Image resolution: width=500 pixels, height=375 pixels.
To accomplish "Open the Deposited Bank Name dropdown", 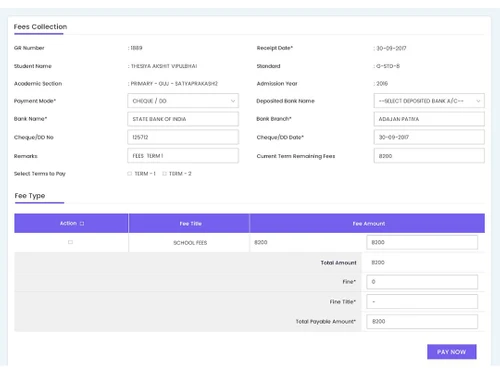I will (x=429, y=101).
